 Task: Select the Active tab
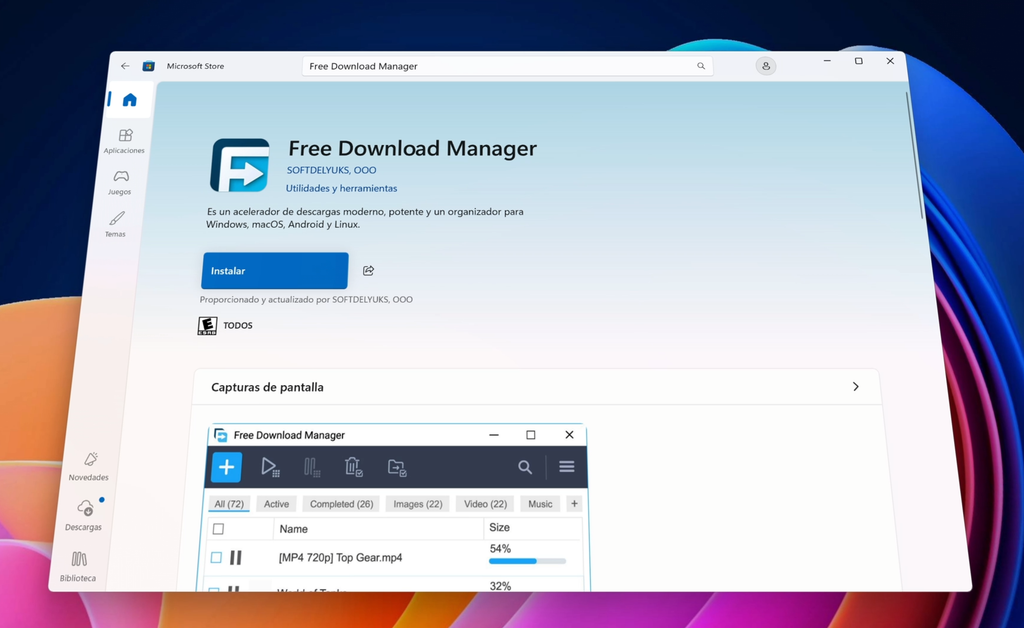(x=276, y=504)
